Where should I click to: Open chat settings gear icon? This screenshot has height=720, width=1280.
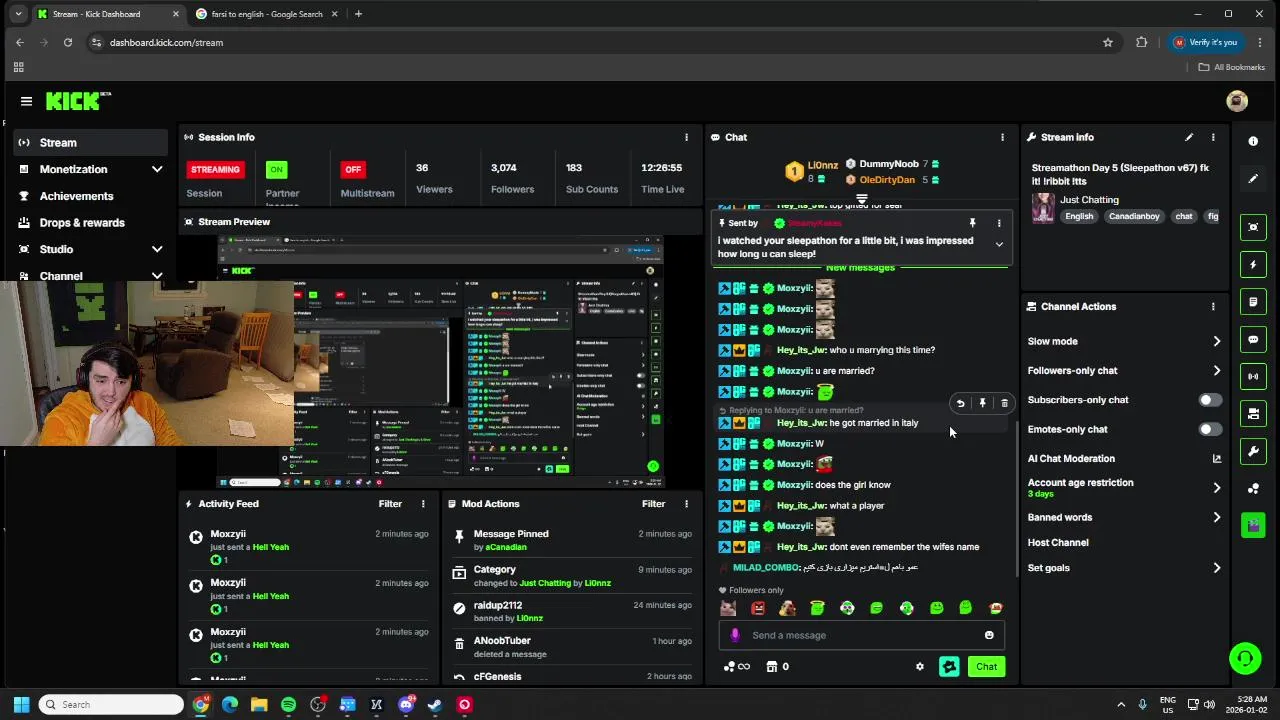tap(920, 667)
